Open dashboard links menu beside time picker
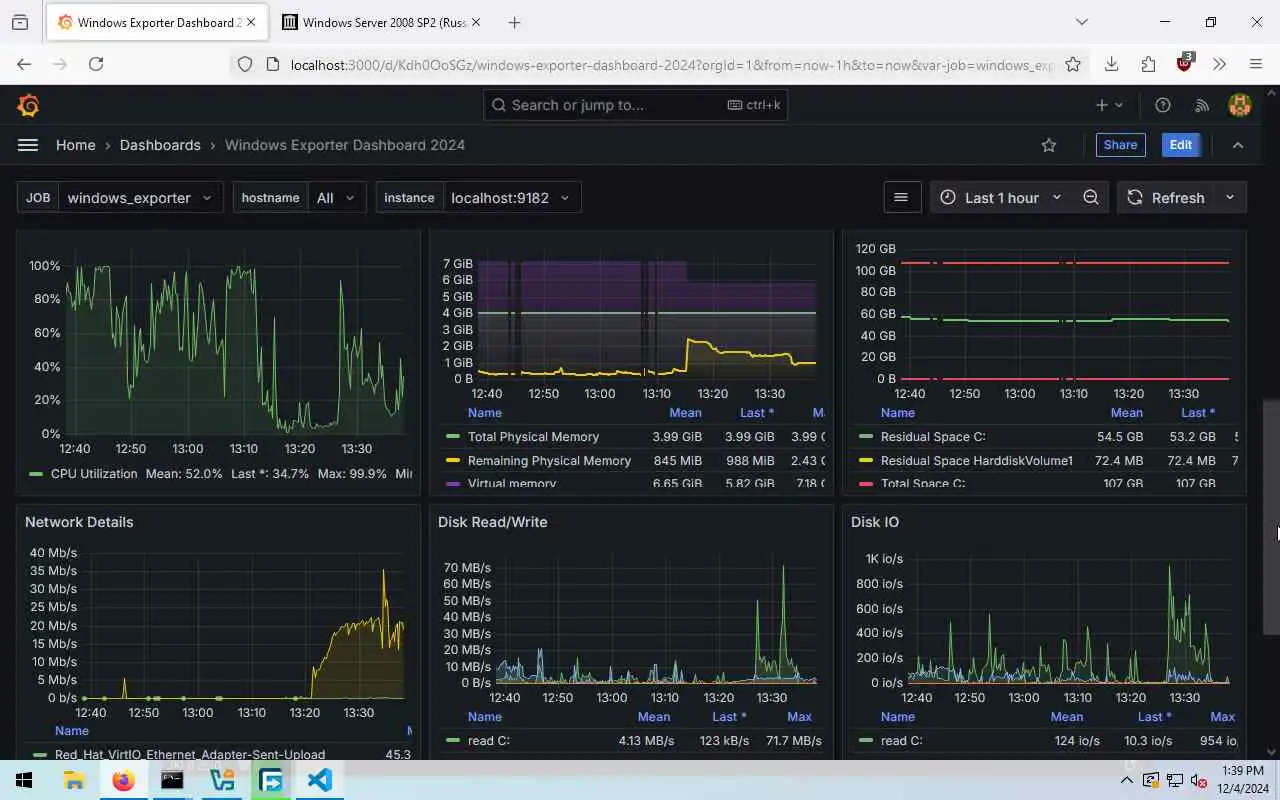This screenshot has height=800, width=1280. [x=901, y=197]
